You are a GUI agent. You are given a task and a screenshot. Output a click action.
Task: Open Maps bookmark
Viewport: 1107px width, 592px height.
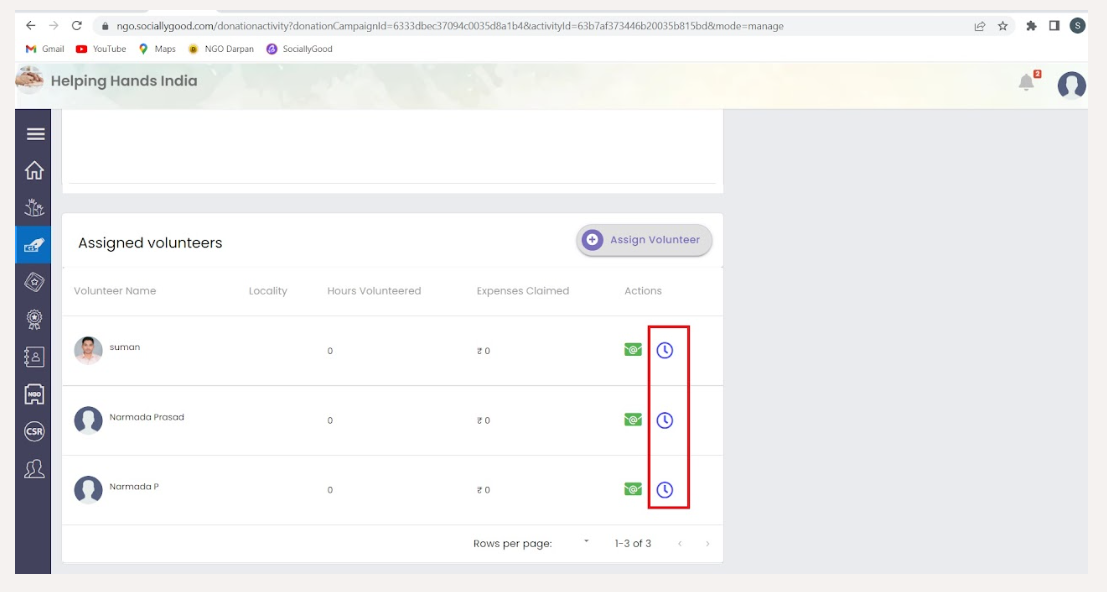[157, 49]
